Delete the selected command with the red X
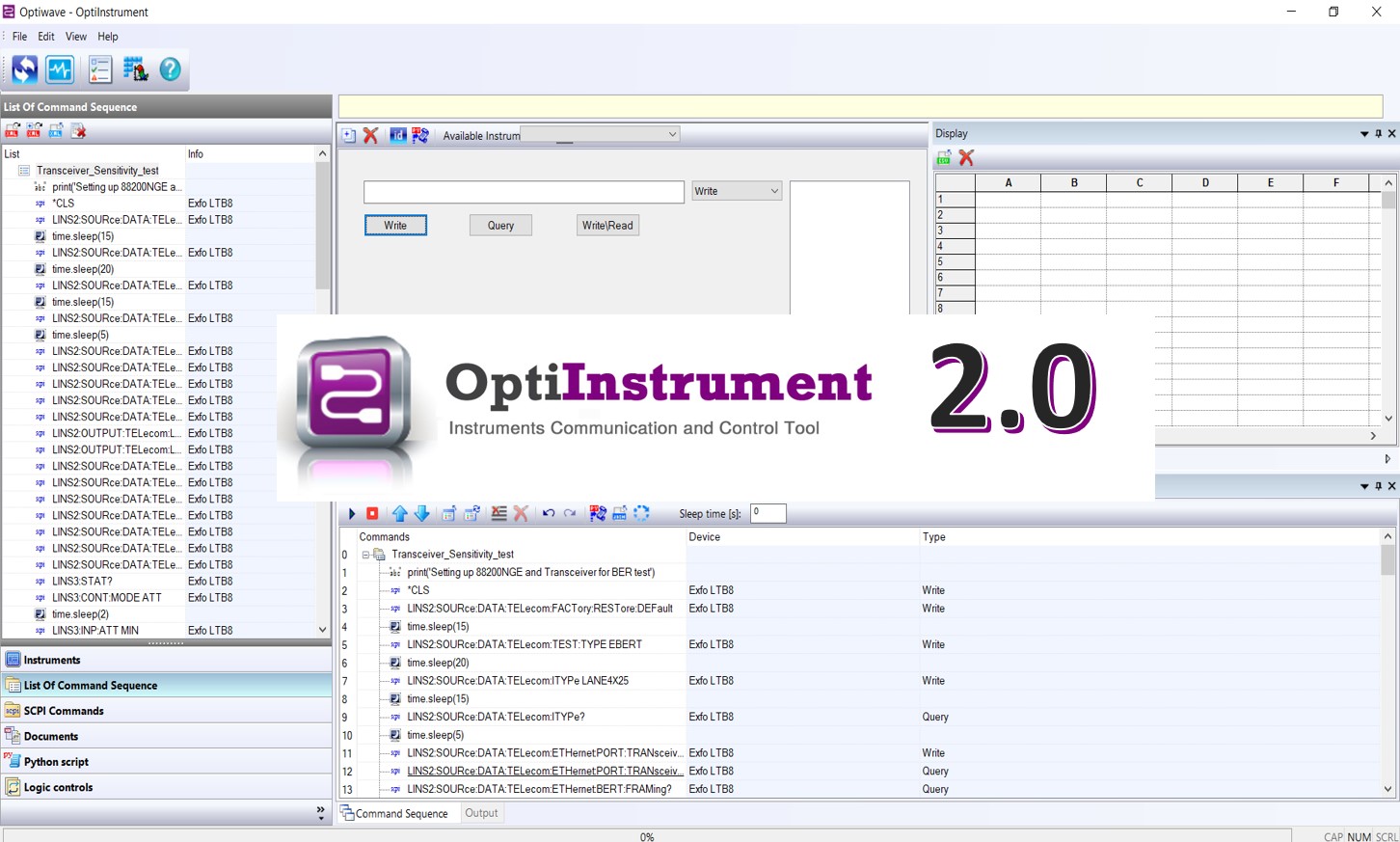This screenshot has width=1400, height=842. [x=522, y=513]
